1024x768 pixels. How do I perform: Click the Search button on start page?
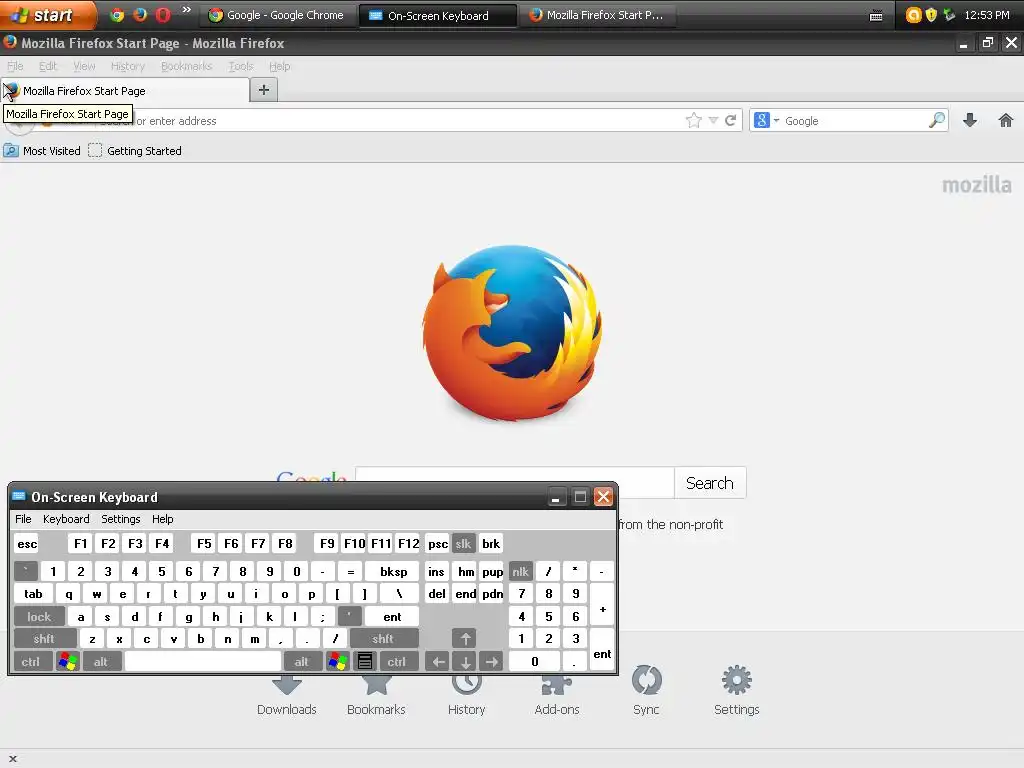(x=710, y=483)
